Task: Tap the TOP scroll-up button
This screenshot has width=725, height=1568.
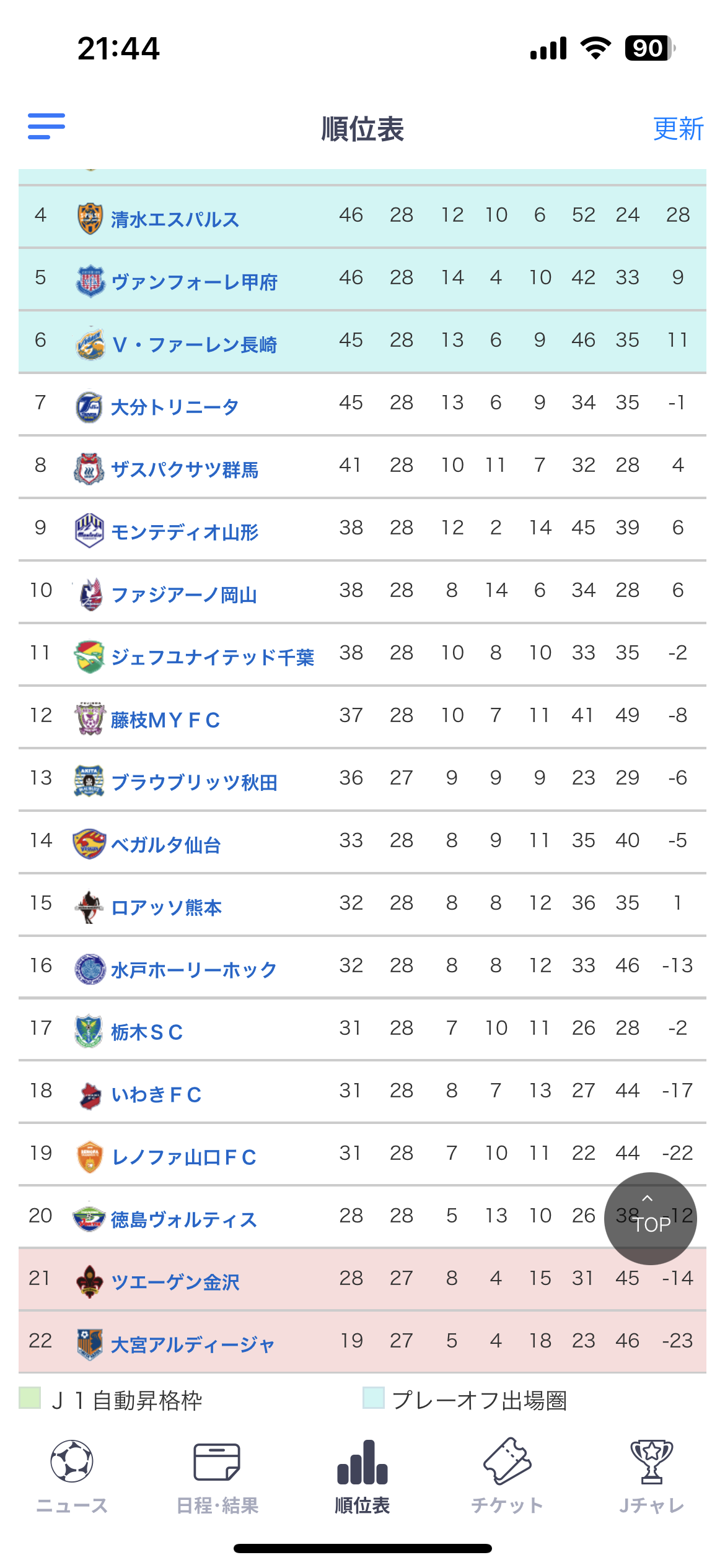Action: 651,1218
